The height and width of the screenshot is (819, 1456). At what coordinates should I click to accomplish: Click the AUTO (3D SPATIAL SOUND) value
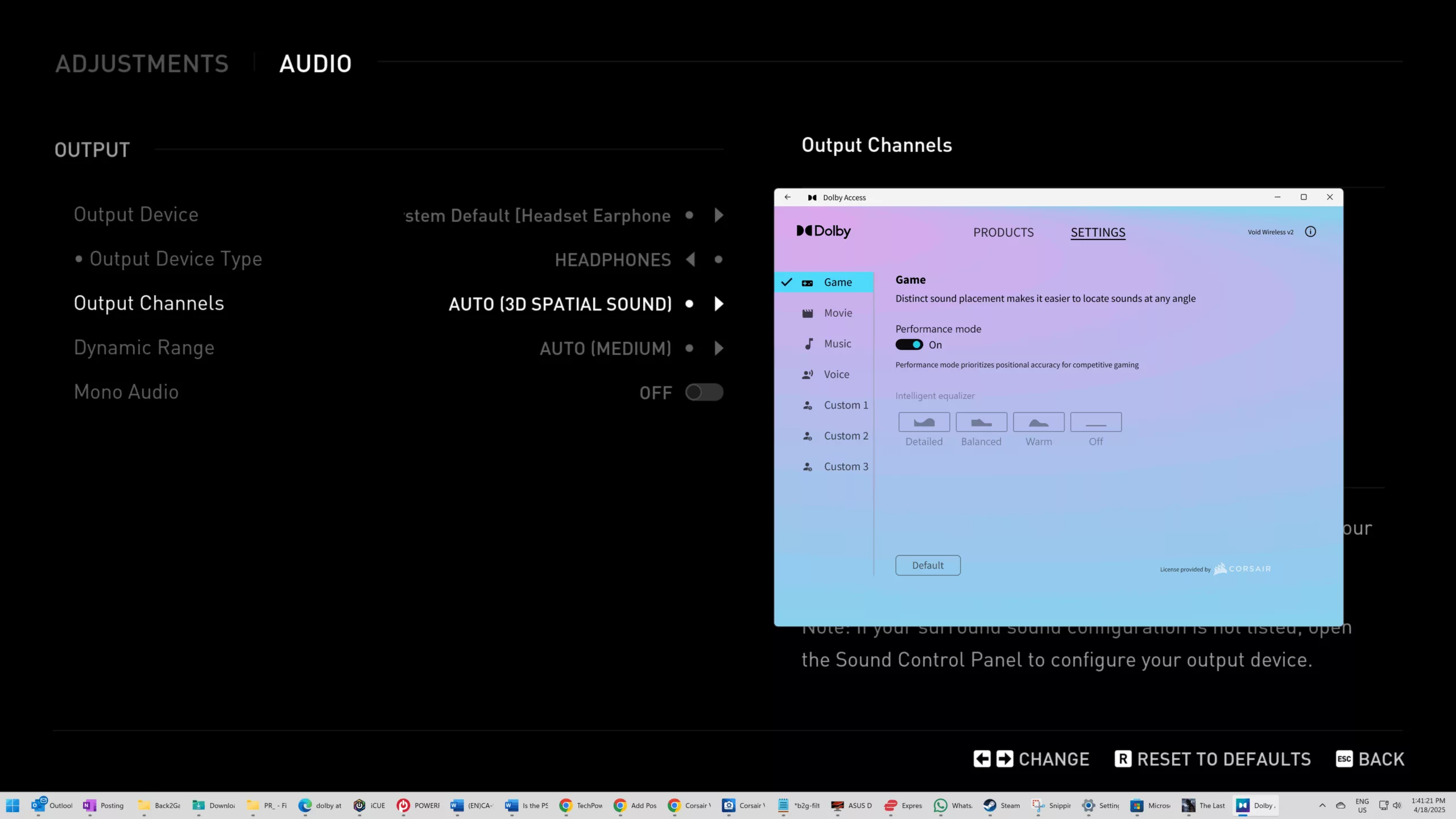tap(560, 304)
